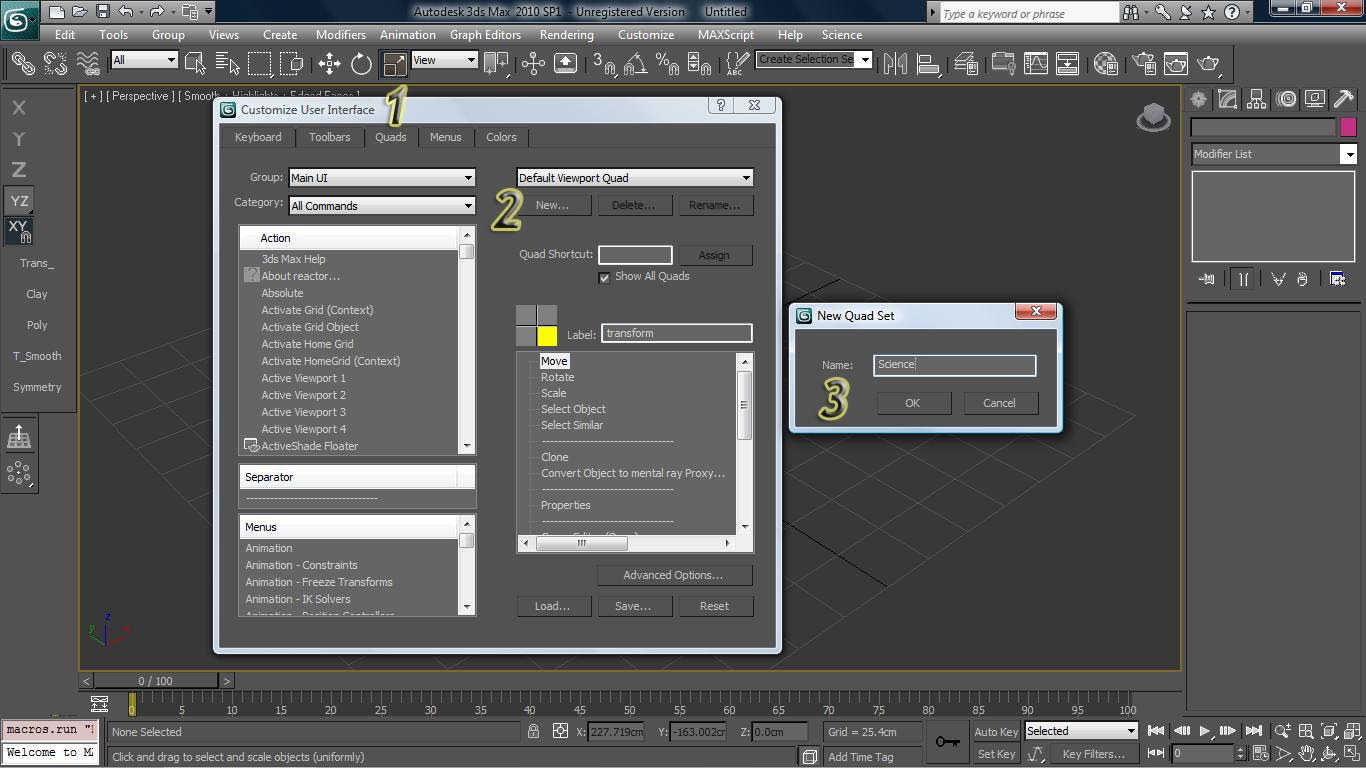This screenshot has height=768, width=1366.
Task: Open the Default Viewport Quad dropdown
Action: [x=635, y=178]
